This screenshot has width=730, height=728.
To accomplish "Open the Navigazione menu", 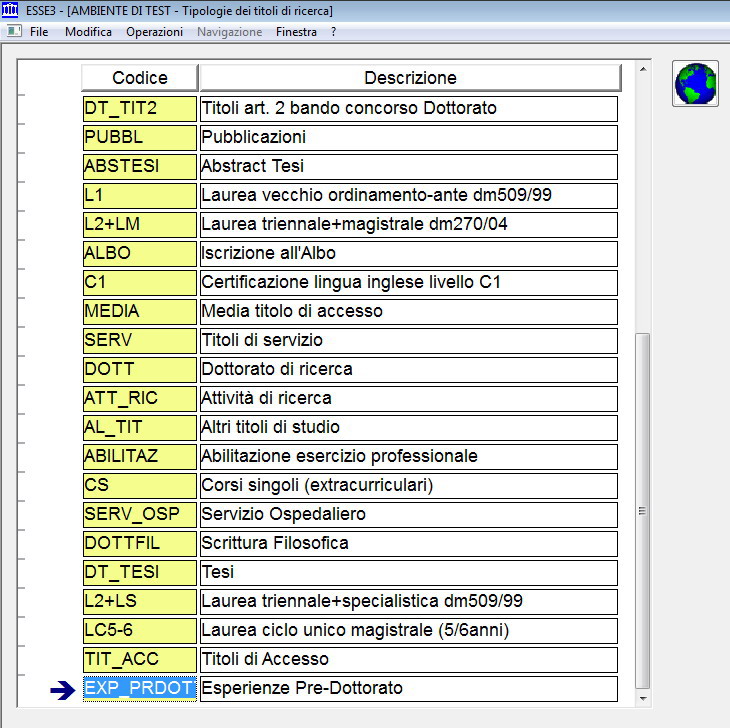I will [230, 32].
